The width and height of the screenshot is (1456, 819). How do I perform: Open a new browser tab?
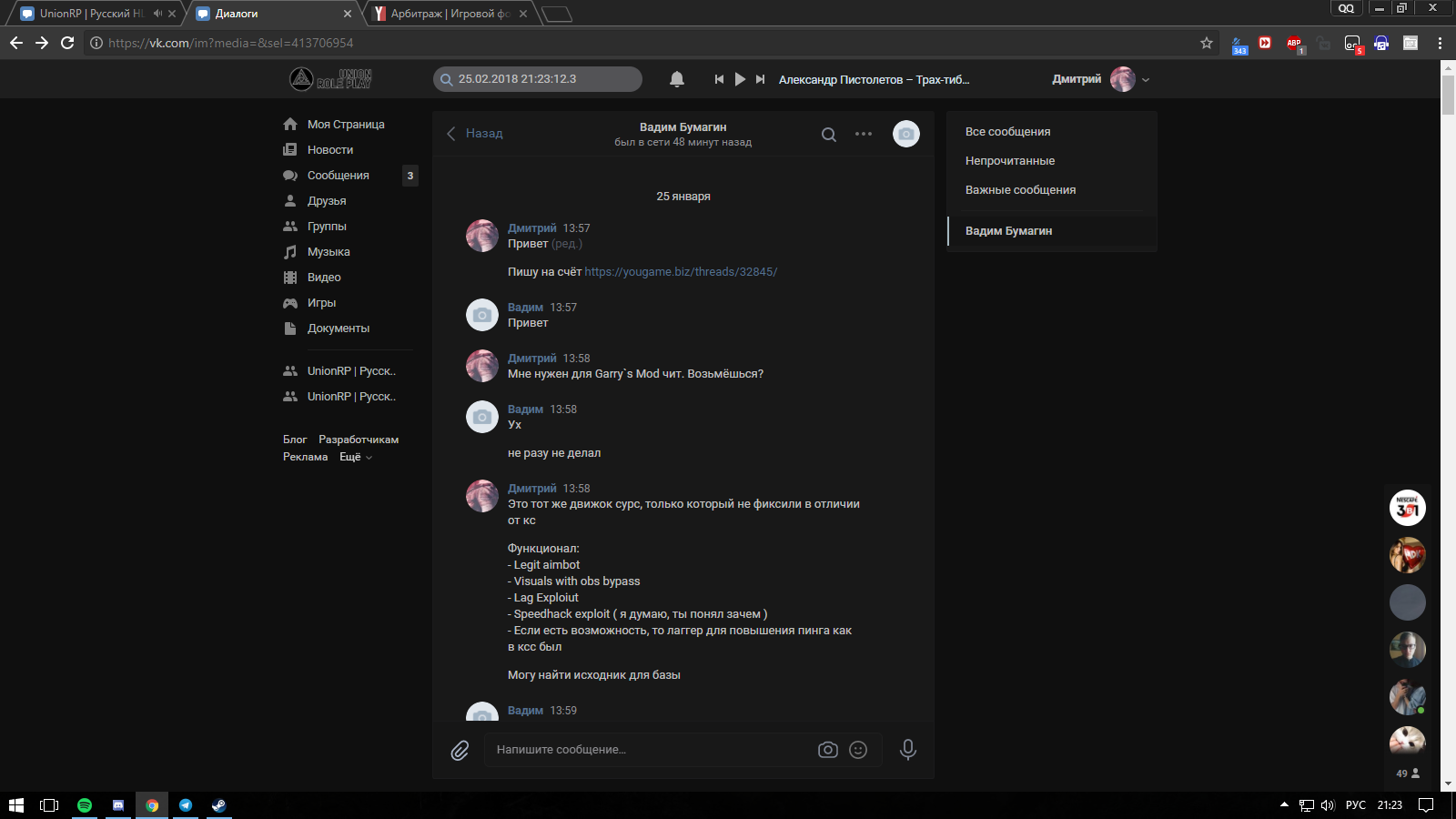pyautogui.click(x=557, y=14)
